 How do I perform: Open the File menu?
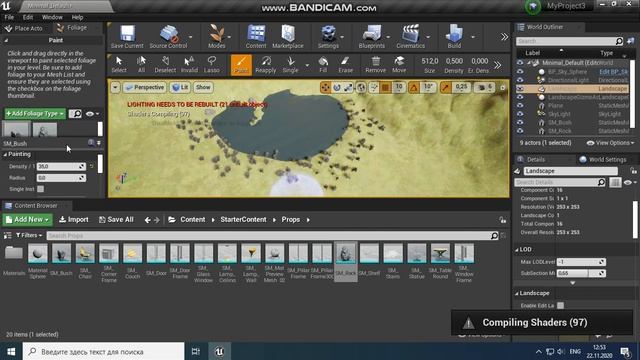tap(9, 17)
